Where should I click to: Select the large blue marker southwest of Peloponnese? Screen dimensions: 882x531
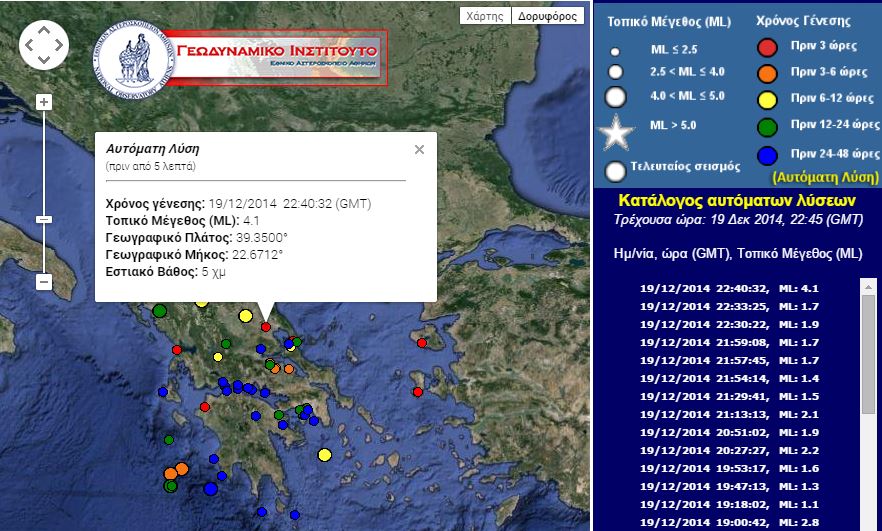(x=210, y=488)
